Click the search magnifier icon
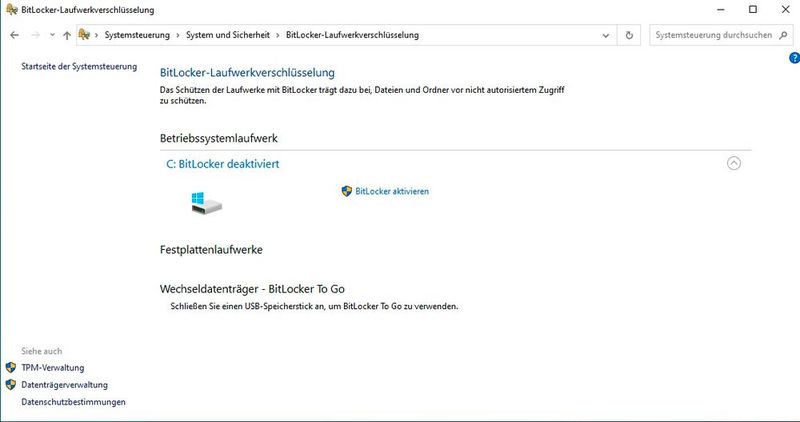The height and width of the screenshot is (422, 800). click(x=783, y=35)
